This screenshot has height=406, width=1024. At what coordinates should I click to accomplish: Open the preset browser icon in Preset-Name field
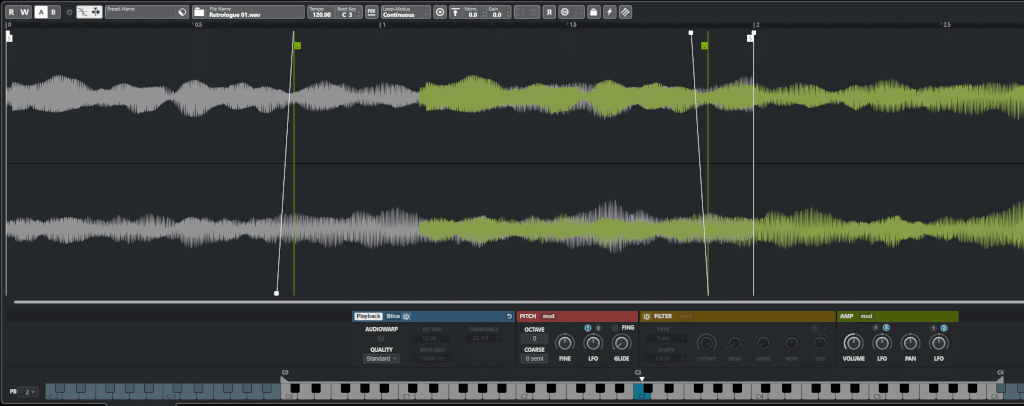click(x=182, y=12)
